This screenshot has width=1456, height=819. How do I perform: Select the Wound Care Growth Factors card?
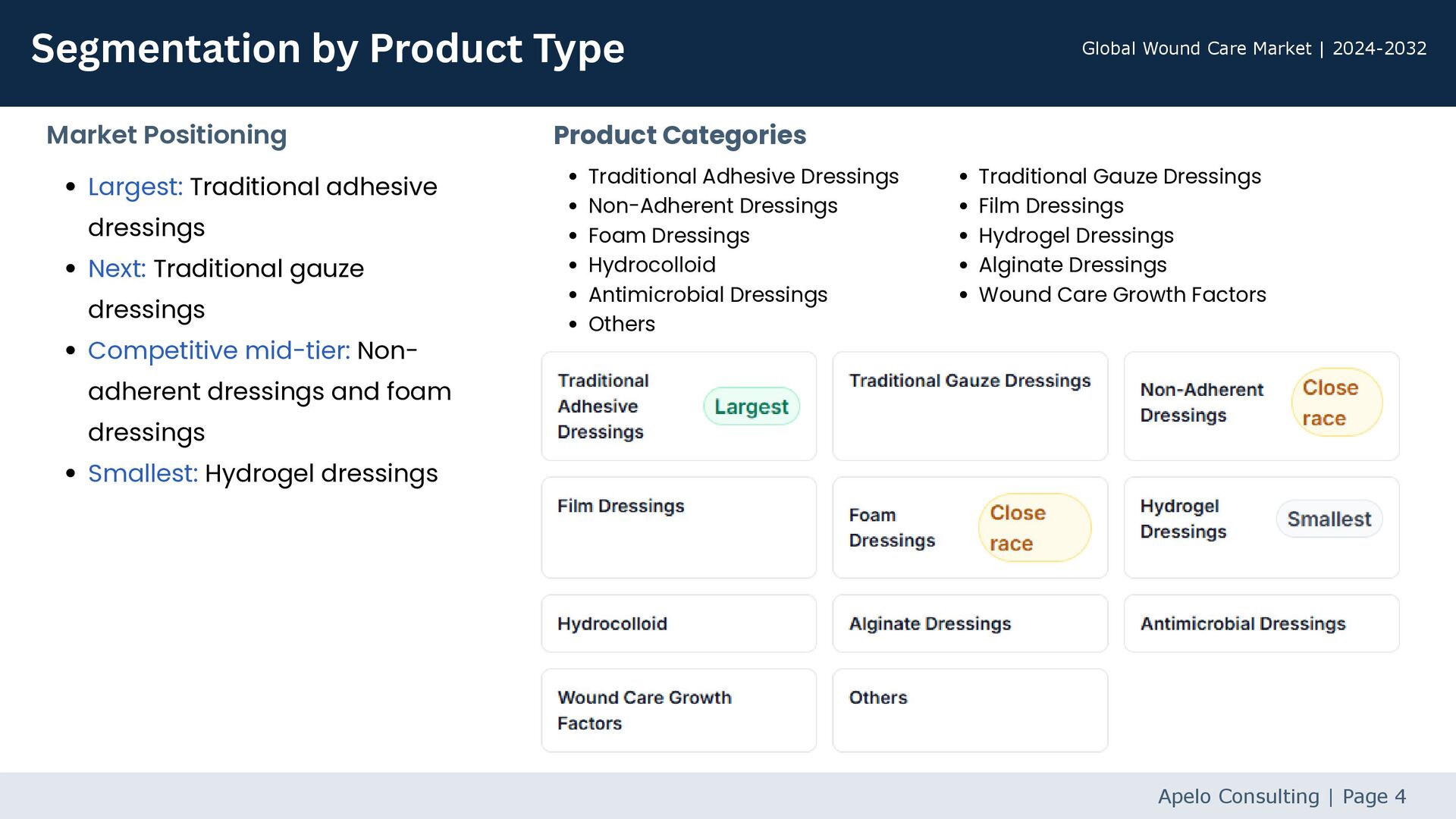click(678, 711)
